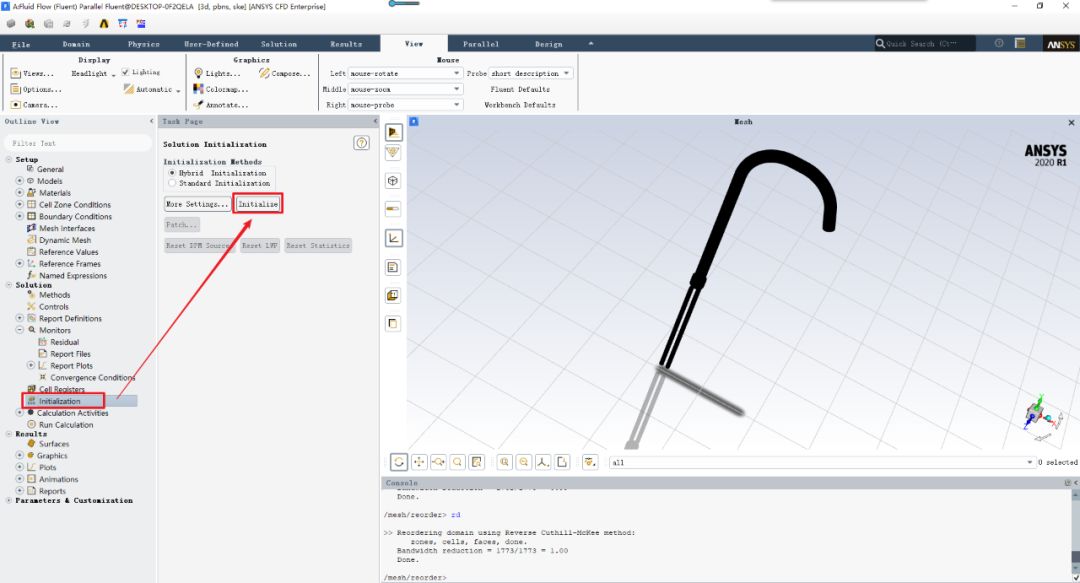Open display Options icon
Screen dimensions: 1080x583
pyautogui.click(x=15, y=89)
